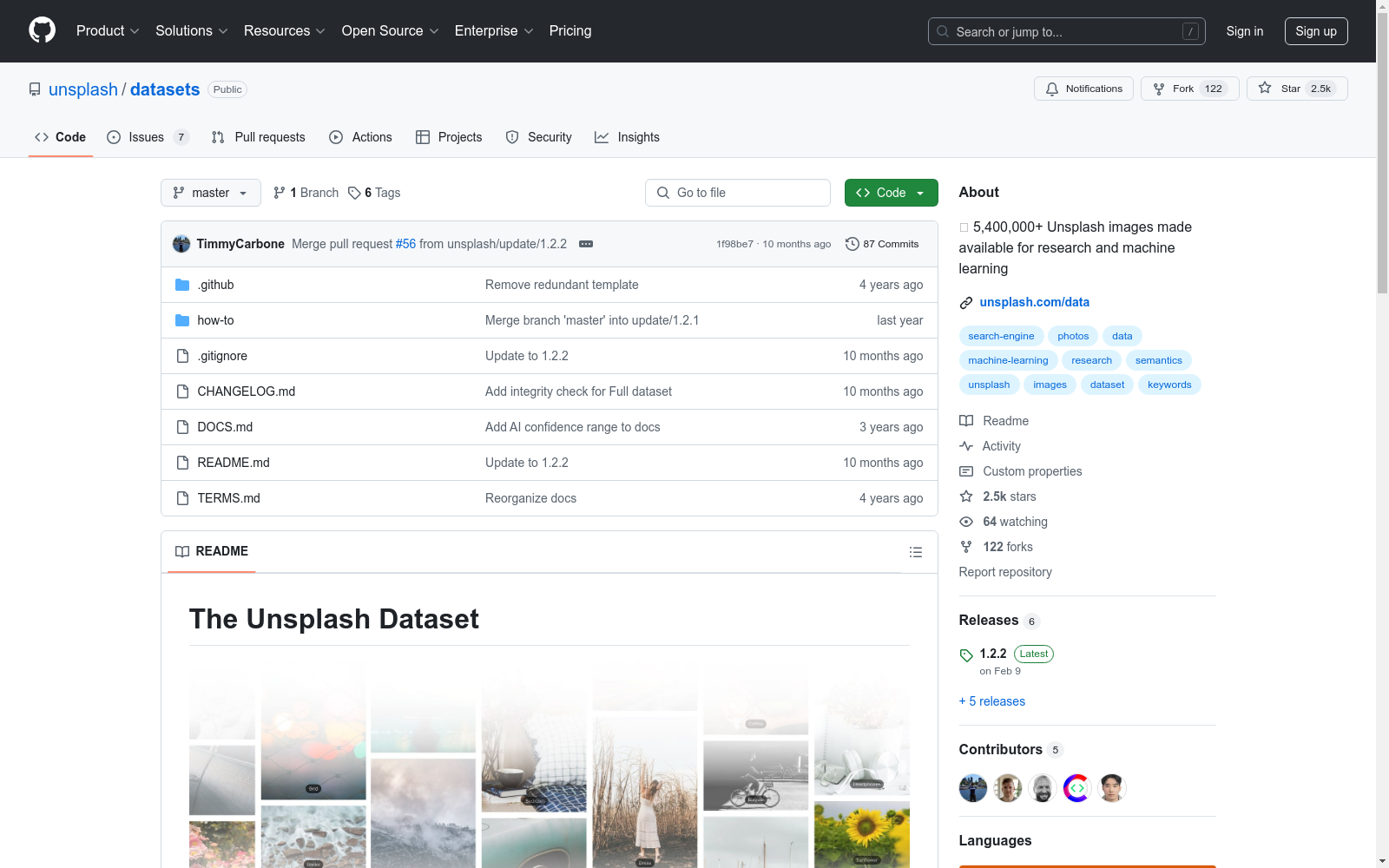
Task: Select the machine-learning topic tag
Action: coord(1008,360)
